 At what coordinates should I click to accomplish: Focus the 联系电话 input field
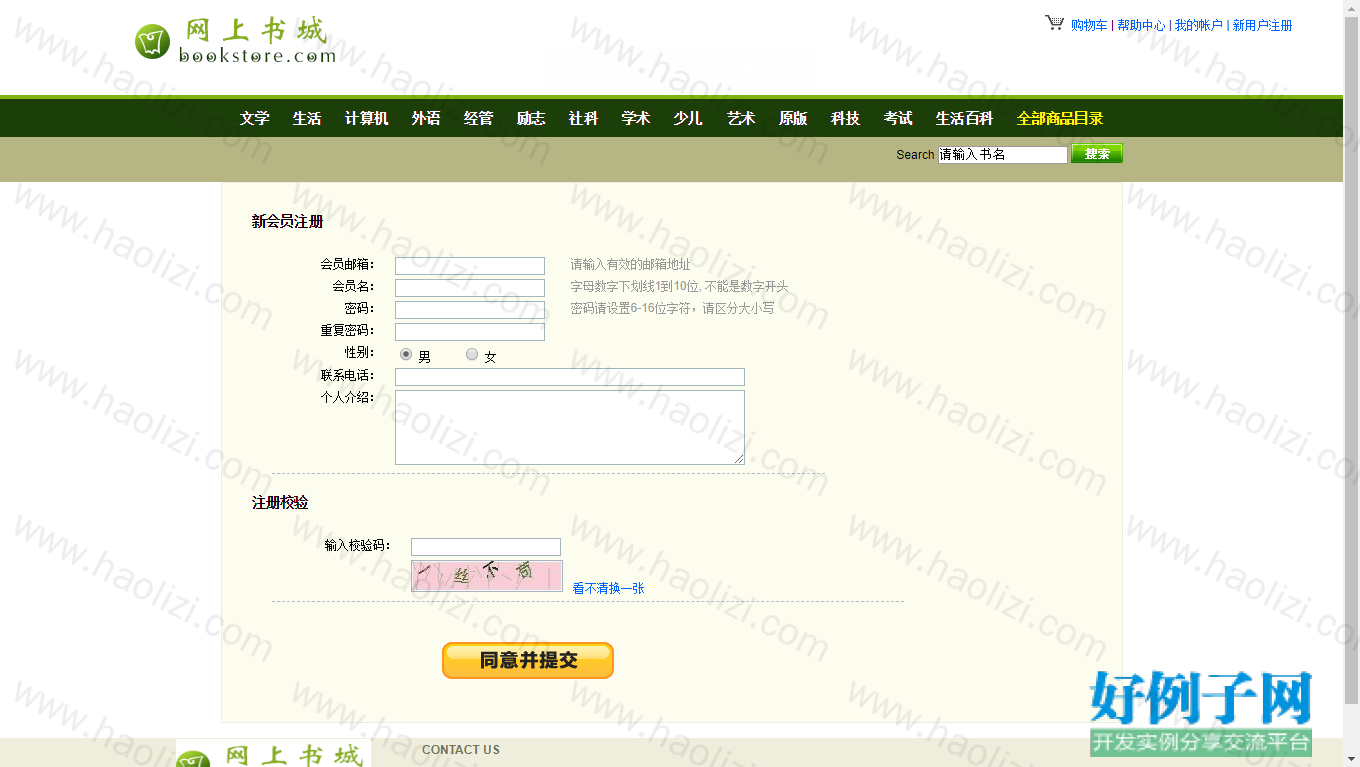pos(570,376)
